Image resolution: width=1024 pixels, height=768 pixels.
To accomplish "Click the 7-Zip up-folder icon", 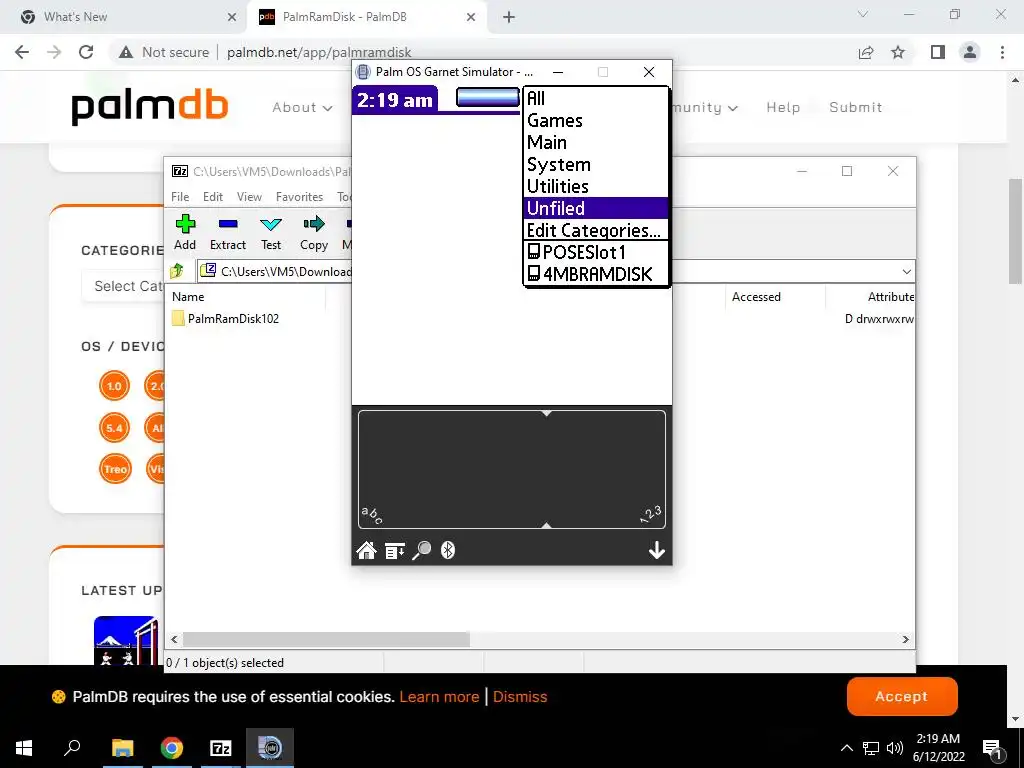I will coord(177,270).
